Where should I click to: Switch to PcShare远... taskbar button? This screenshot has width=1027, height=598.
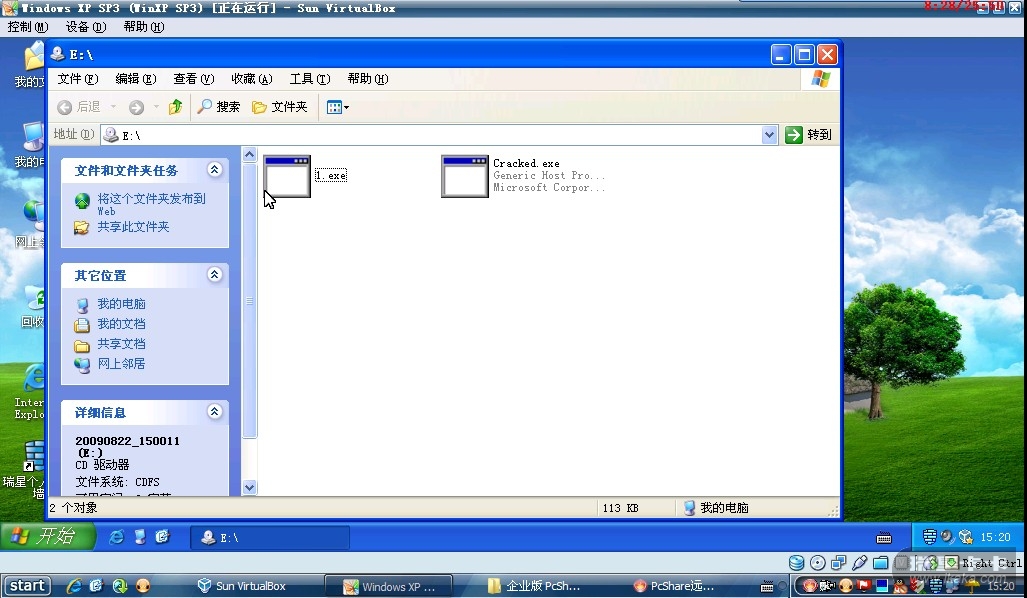(x=675, y=586)
